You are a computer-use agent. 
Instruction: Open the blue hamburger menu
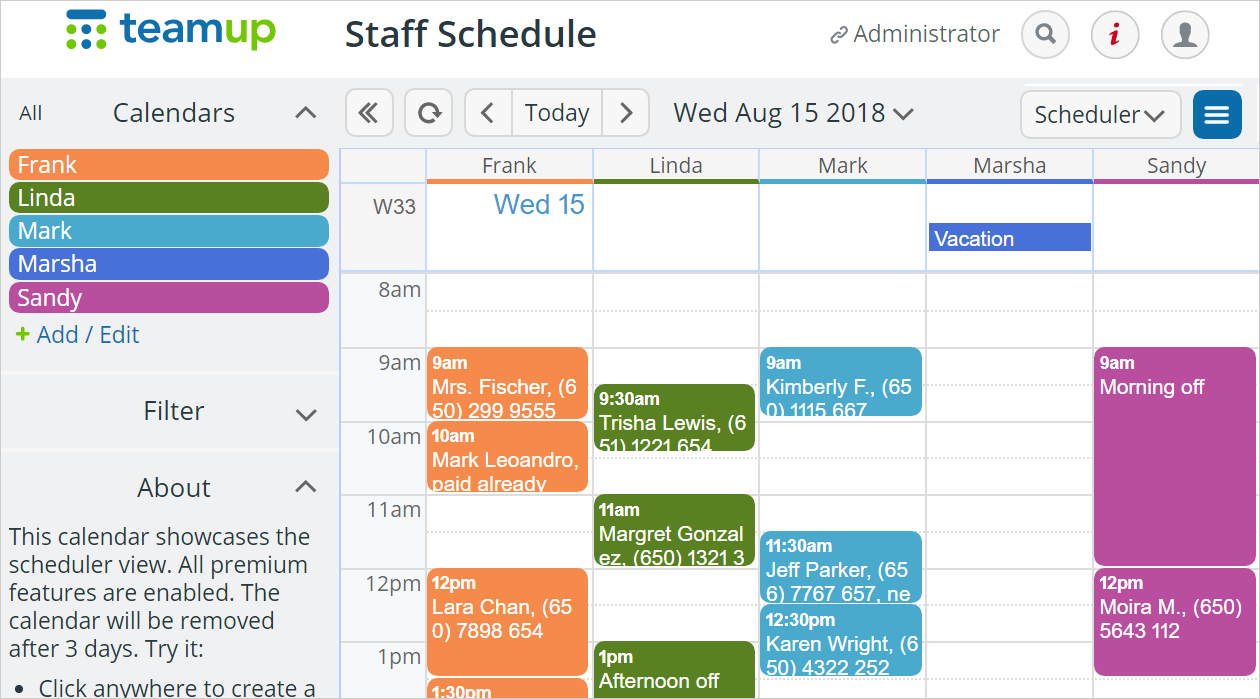coord(1217,115)
